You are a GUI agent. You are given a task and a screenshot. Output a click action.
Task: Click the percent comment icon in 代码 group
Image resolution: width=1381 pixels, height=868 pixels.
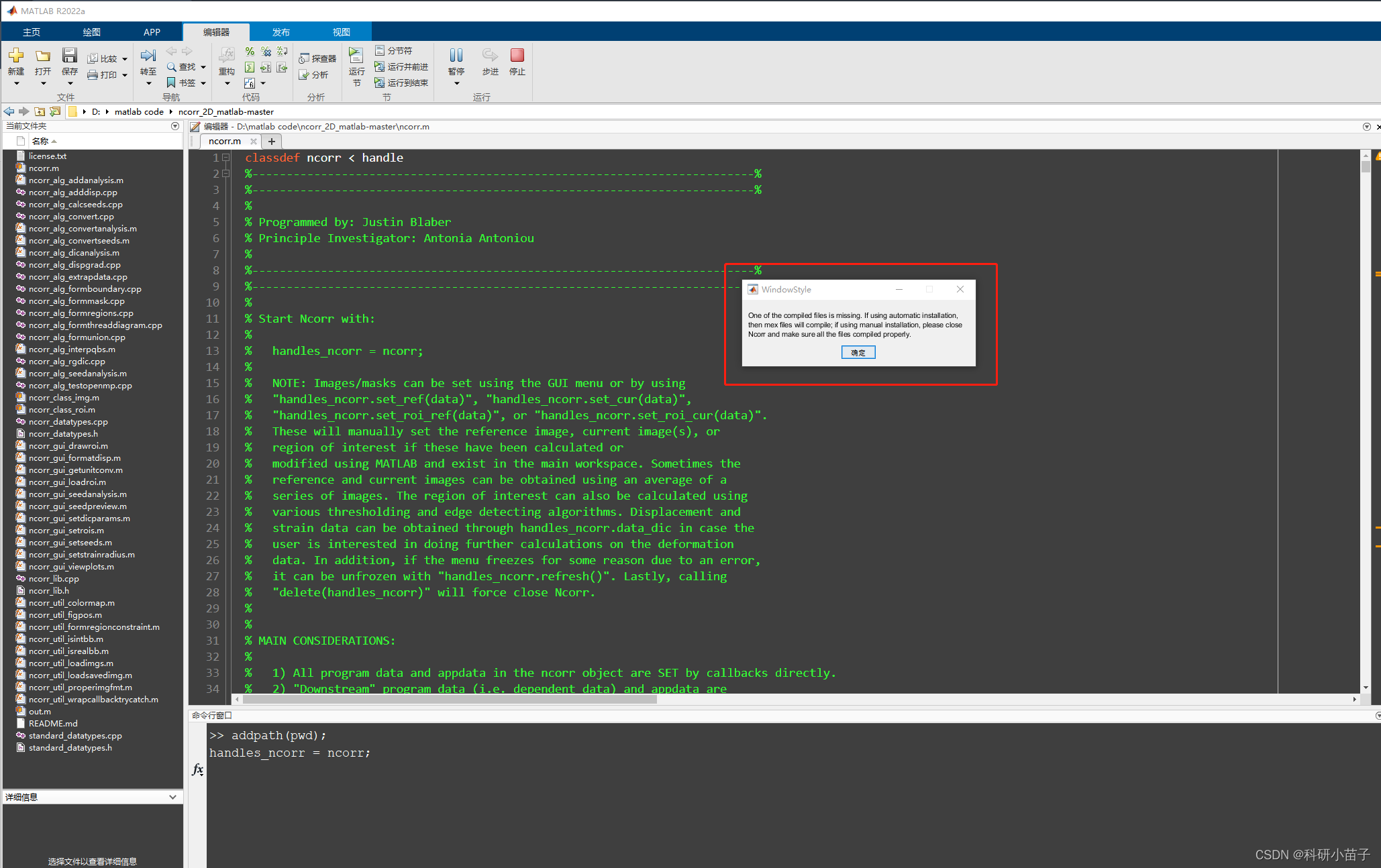pos(250,52)
